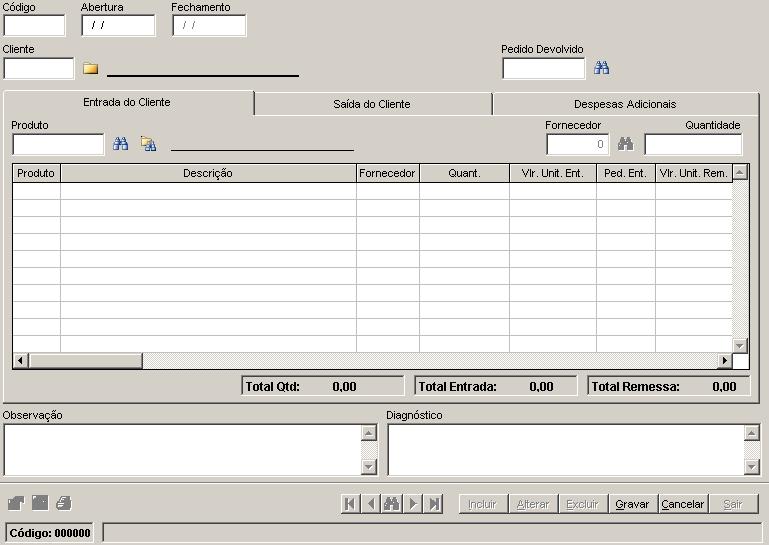This screenshot has width=769, height=545.
Task: Click the Produto column header
Action: pos(36,173)
